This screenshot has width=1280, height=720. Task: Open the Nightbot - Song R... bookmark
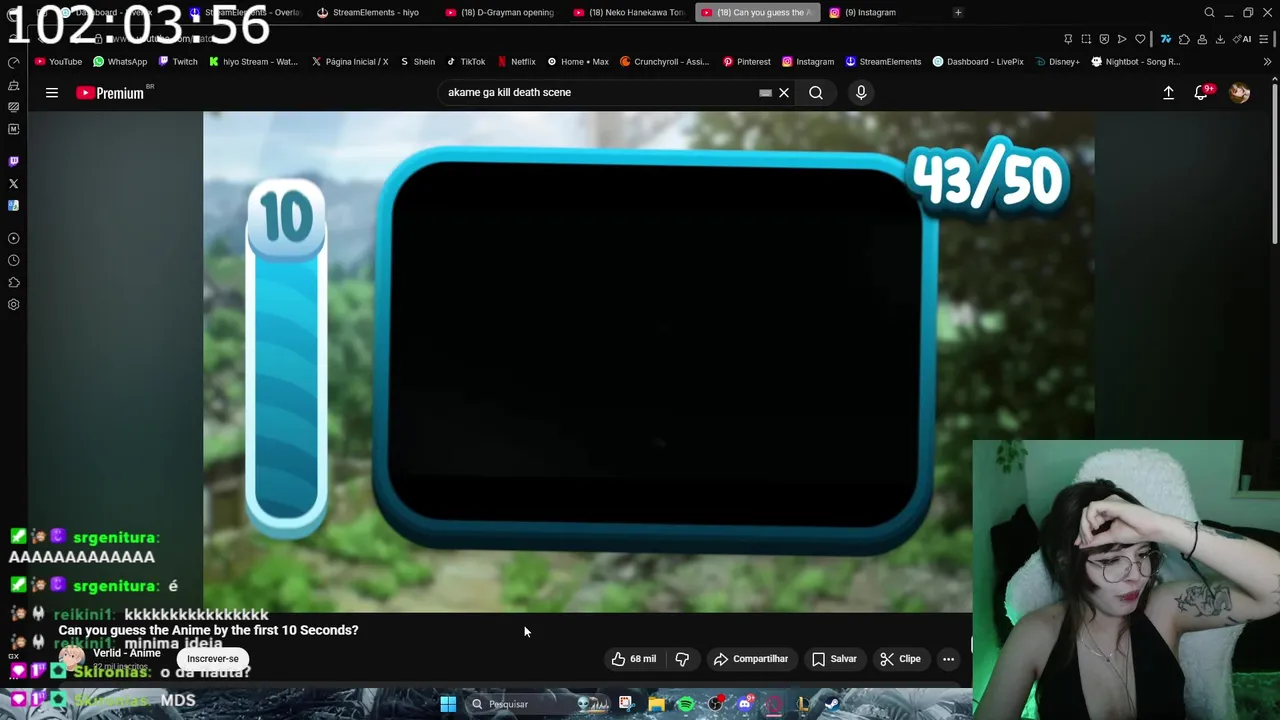tap(1136, 62)
